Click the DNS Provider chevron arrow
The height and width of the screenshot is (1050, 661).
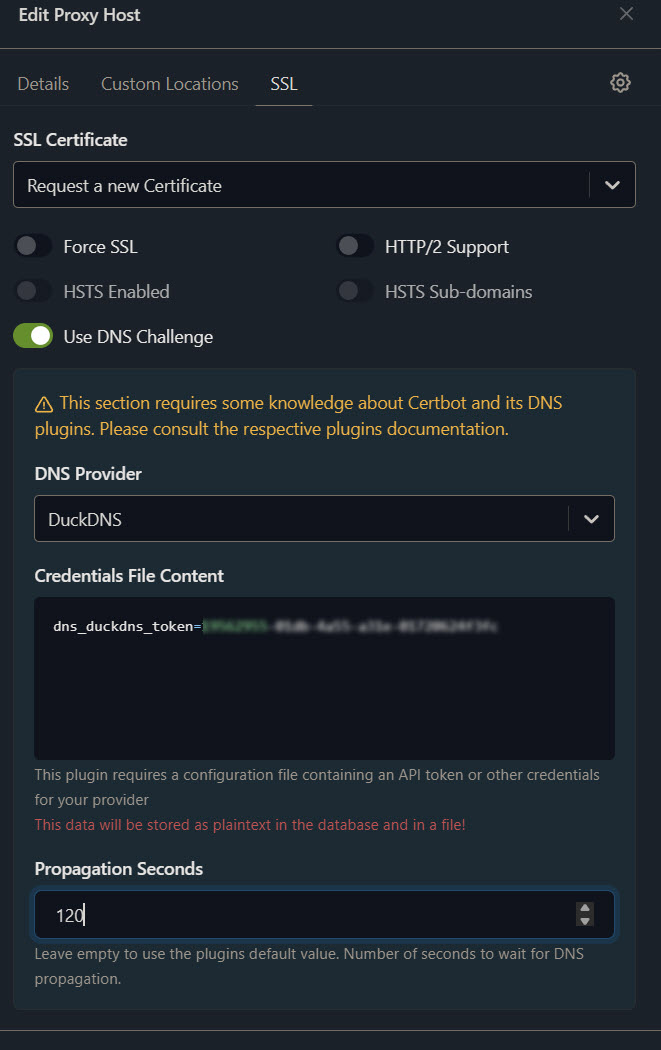(x=591, y=519)
